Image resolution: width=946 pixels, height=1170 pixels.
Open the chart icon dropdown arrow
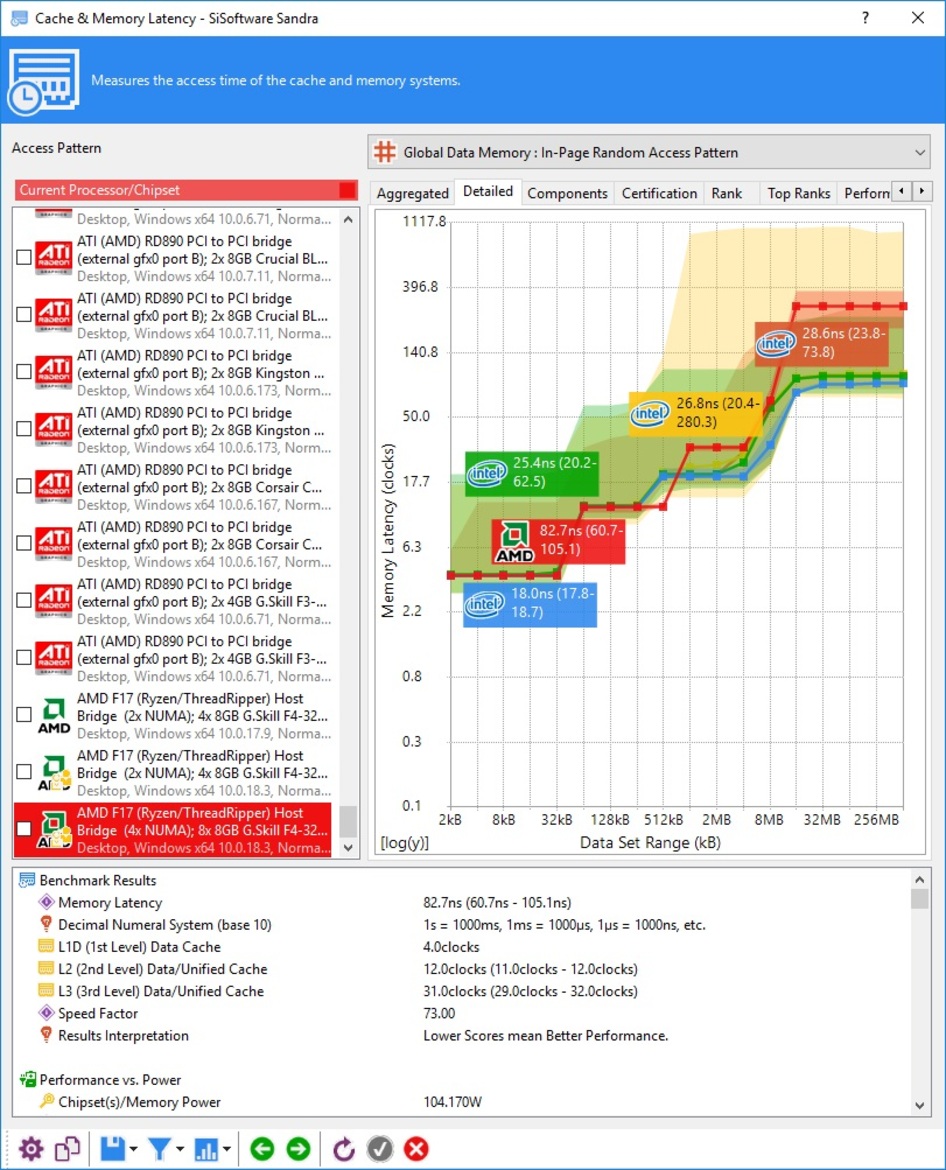click(226, 1149)
